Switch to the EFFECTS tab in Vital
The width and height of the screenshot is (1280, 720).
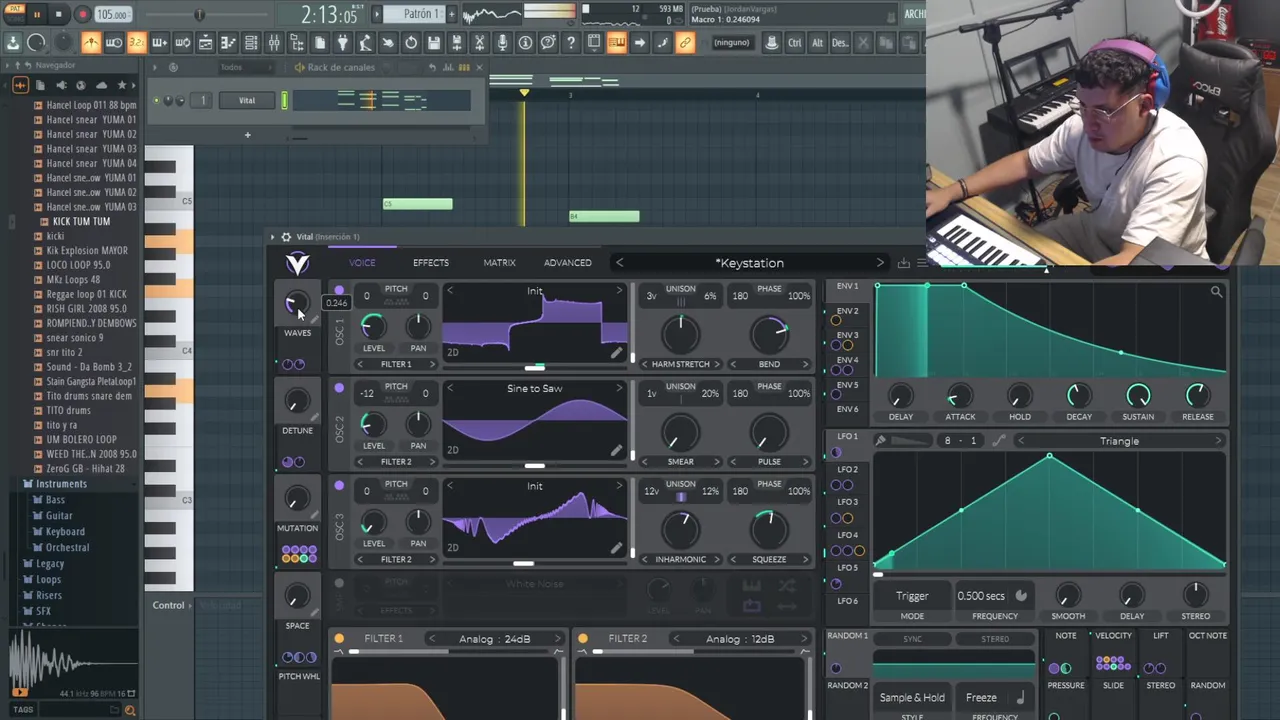coord(431,263)
